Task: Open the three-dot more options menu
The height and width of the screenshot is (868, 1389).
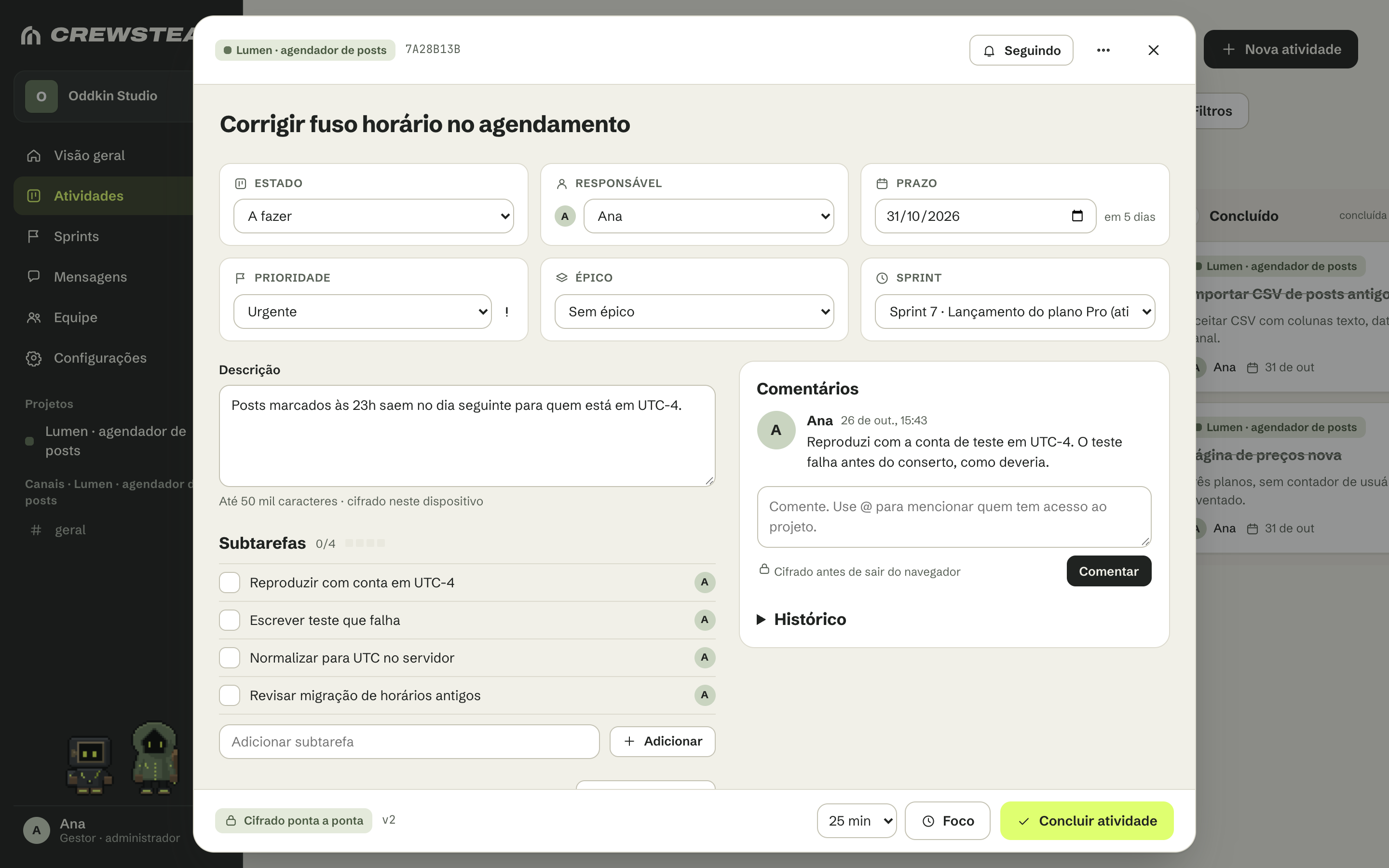Action: coord(1103,50)
